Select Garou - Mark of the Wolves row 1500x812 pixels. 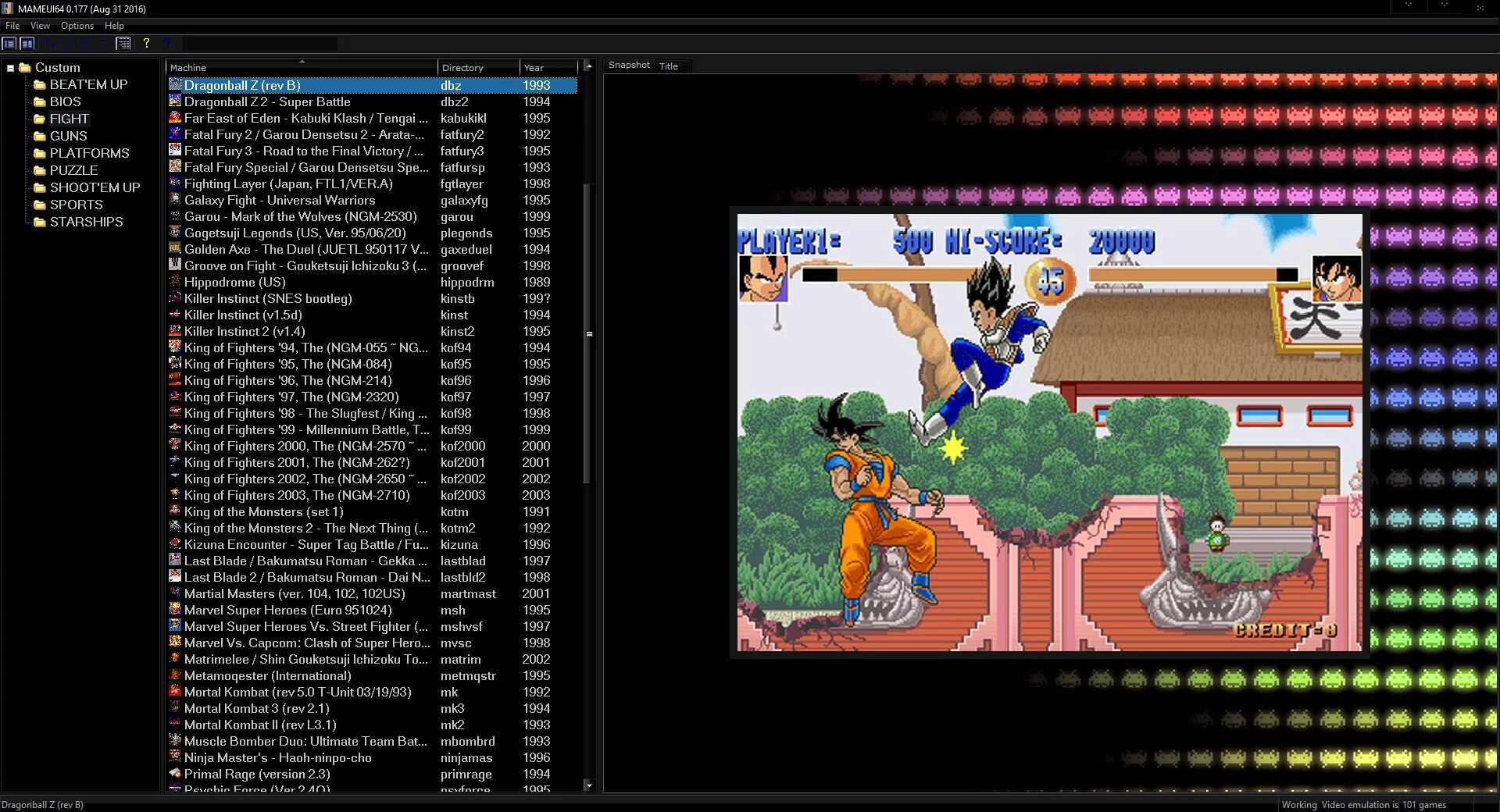(x=372, y=216)
